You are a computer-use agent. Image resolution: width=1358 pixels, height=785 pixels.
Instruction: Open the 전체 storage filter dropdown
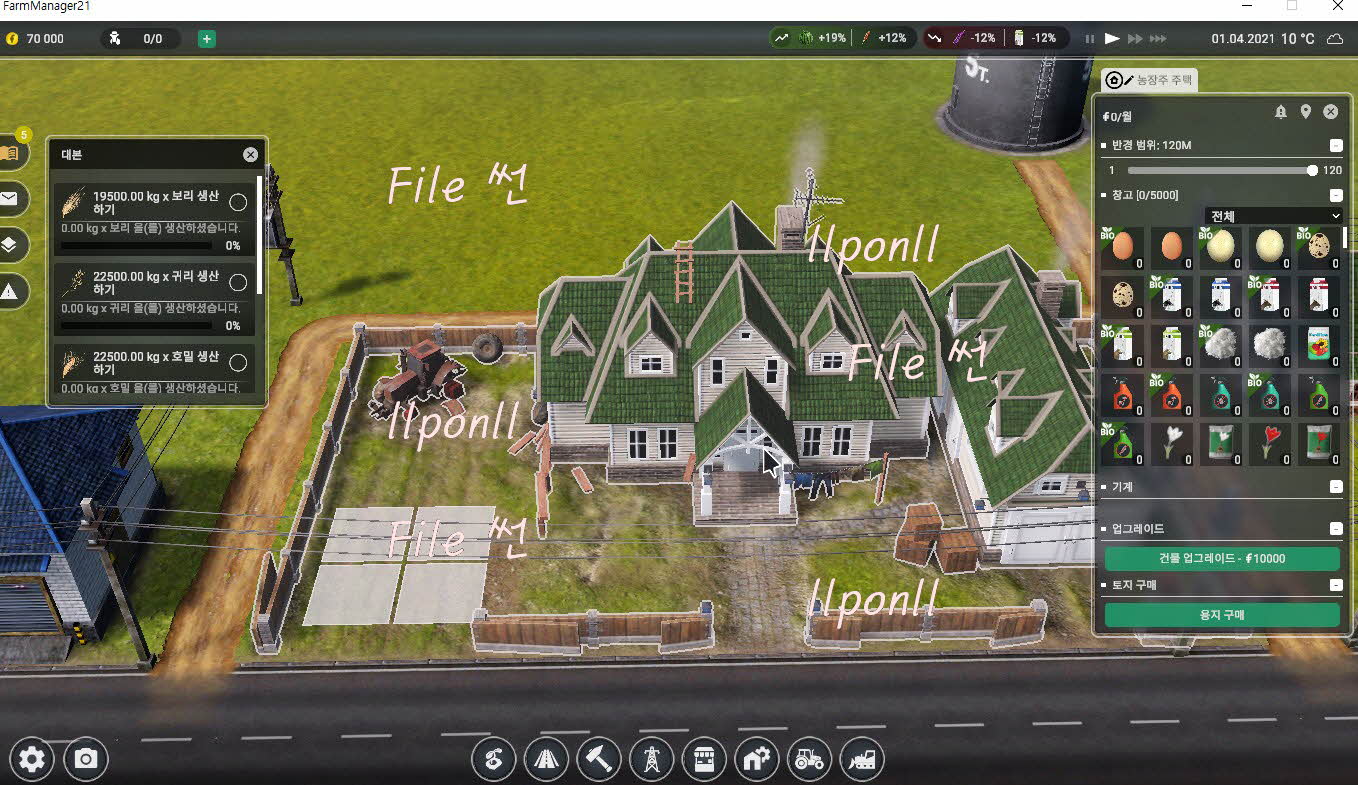coord(1273,216)
